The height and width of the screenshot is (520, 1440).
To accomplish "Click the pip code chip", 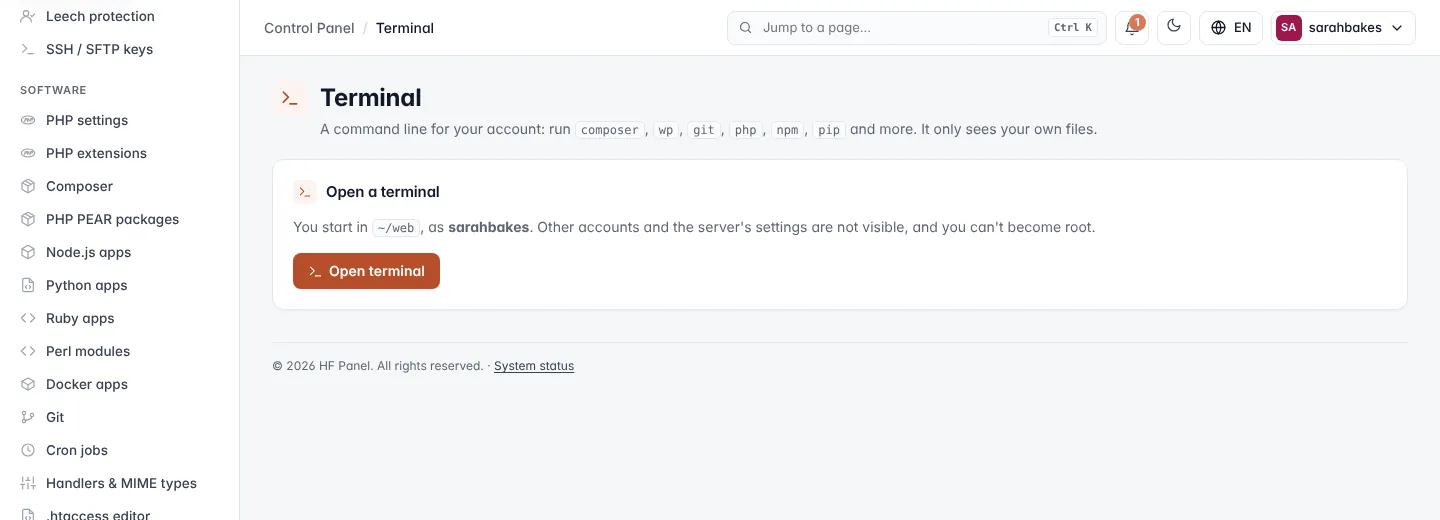I will (829, 130).
